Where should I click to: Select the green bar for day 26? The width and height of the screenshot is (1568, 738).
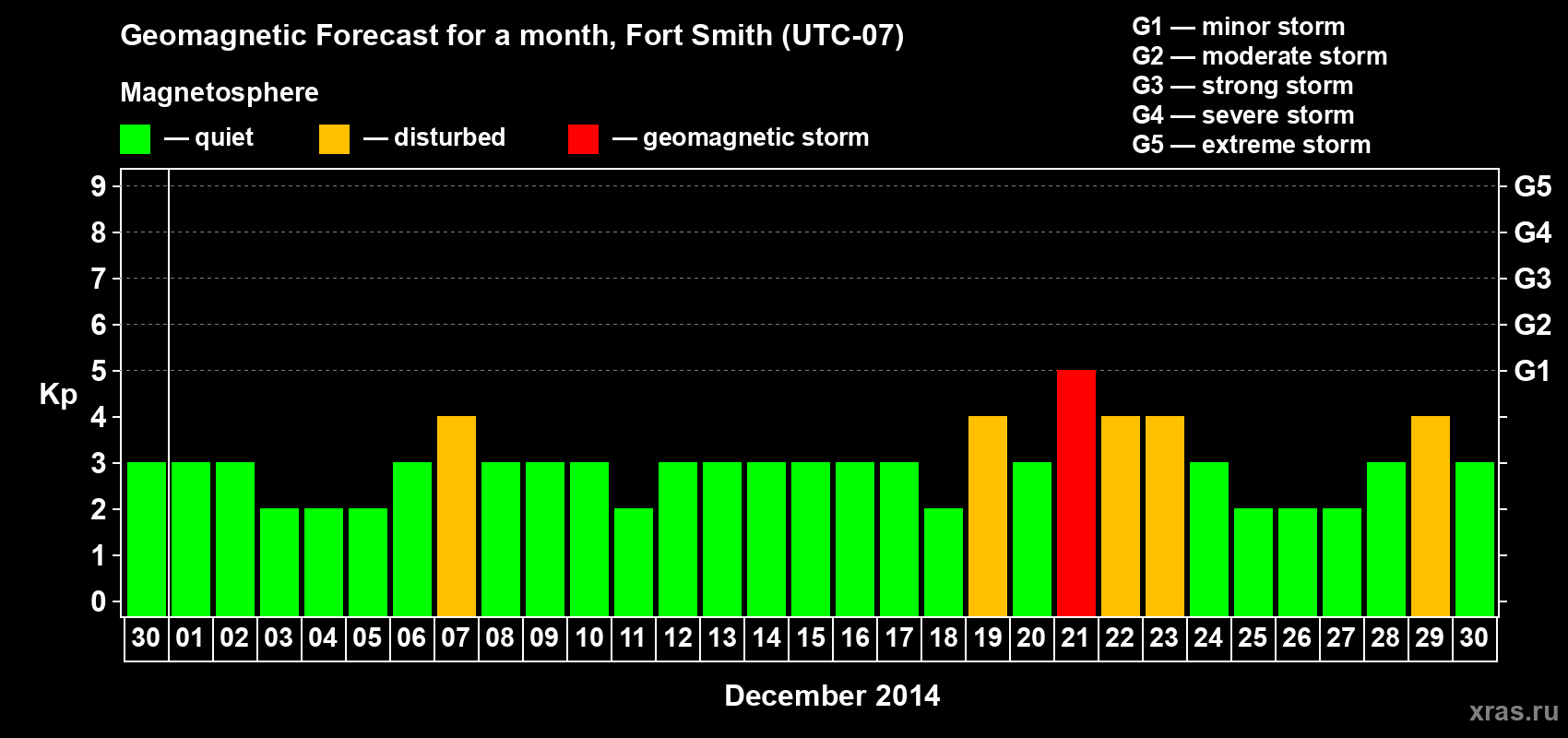coord(1298,562)
